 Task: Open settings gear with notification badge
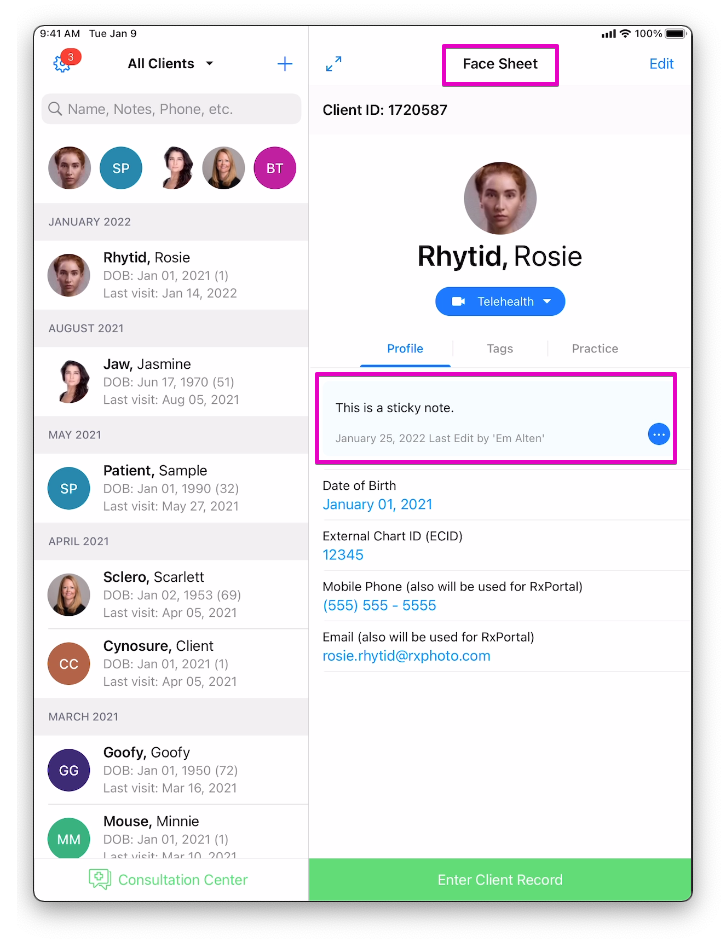[63, 64]
